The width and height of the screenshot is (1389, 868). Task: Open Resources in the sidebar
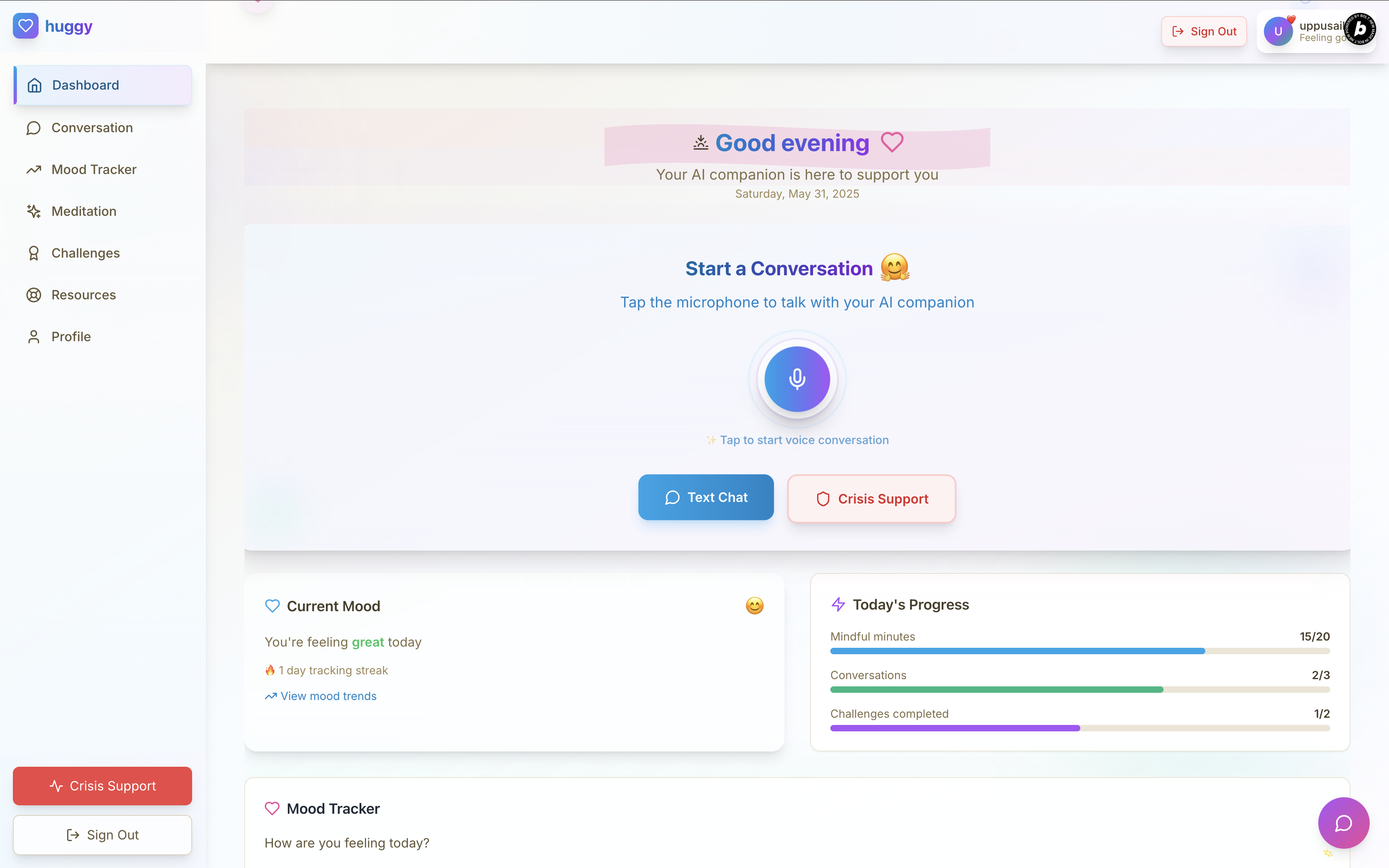pos(83,295)
